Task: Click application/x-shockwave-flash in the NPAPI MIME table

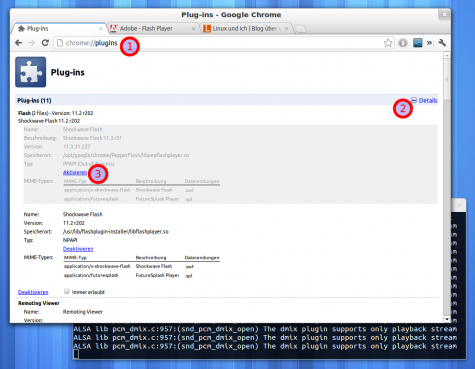Action: [97, 266]
